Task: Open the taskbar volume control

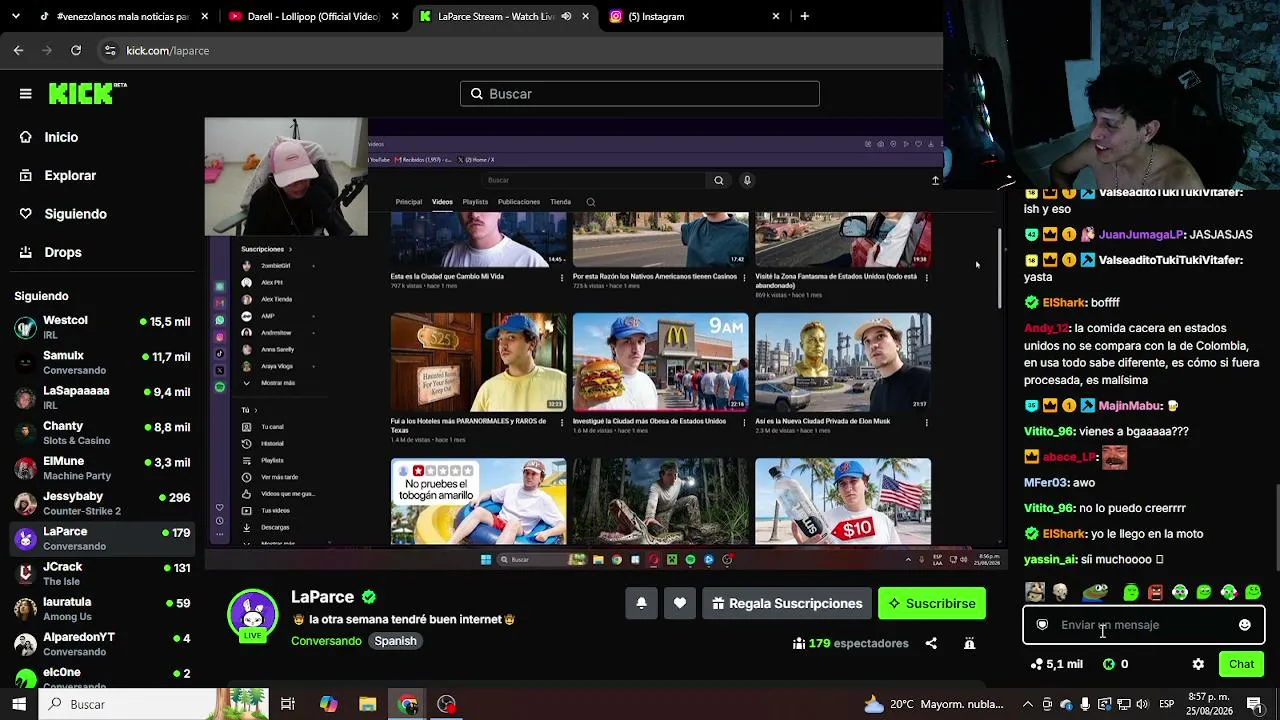Action: pyautogui.click(x=1142, y=704)
